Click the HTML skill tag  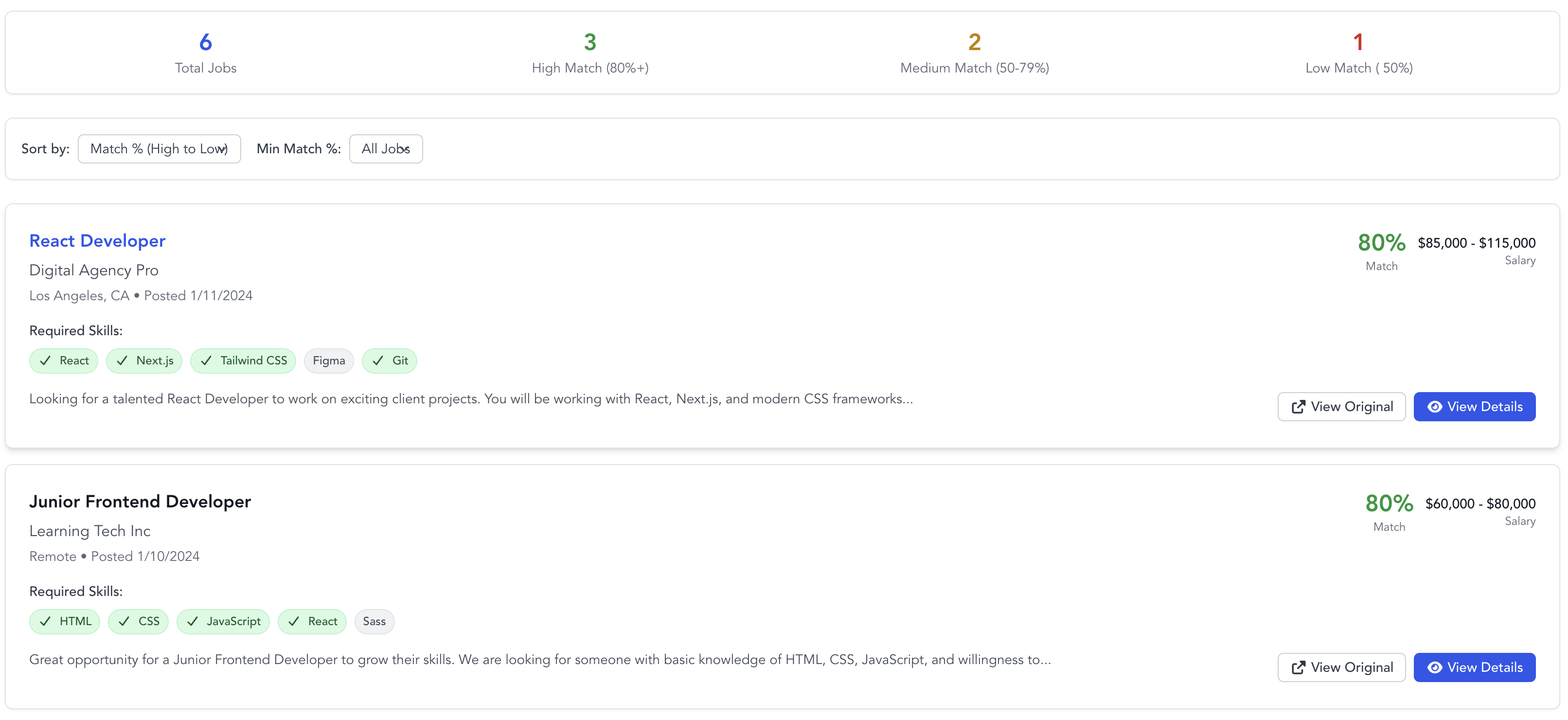coord(65,621)
